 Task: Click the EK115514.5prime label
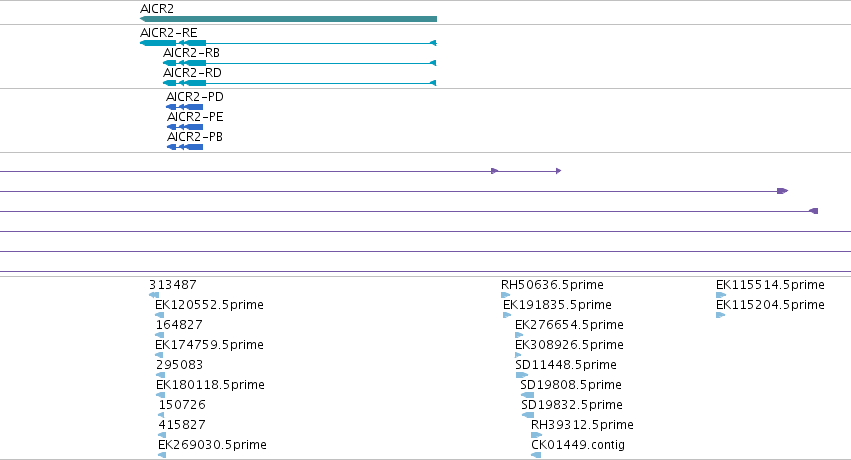tap(770, 285)
